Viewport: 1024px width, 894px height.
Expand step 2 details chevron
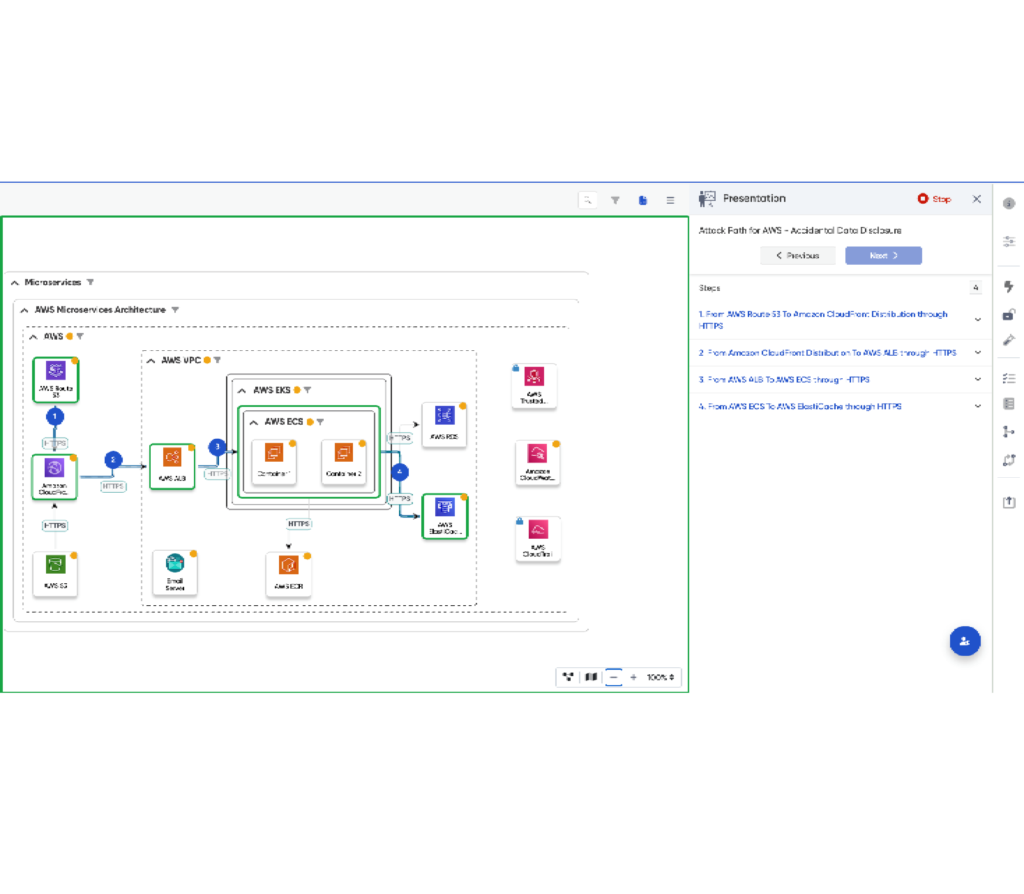(978, 353)
